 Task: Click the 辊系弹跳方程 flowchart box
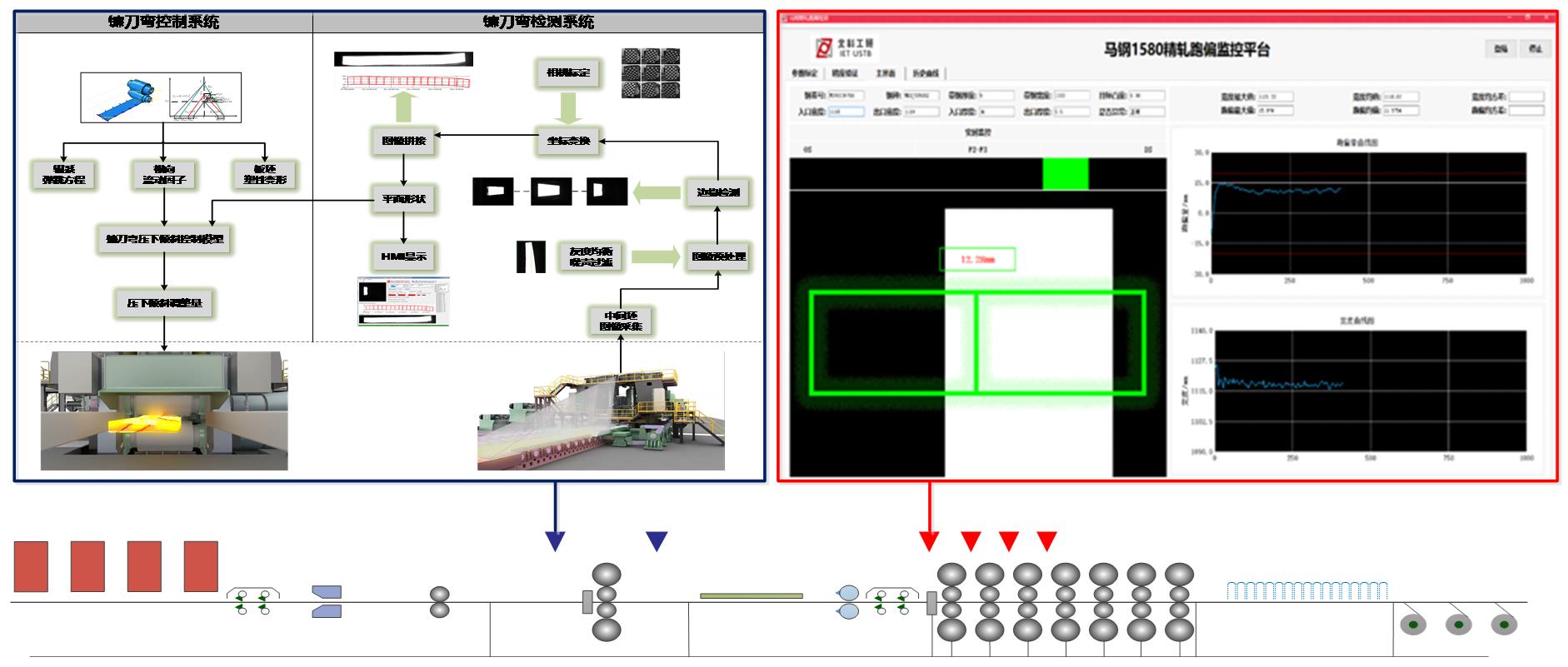click(63, 174)
